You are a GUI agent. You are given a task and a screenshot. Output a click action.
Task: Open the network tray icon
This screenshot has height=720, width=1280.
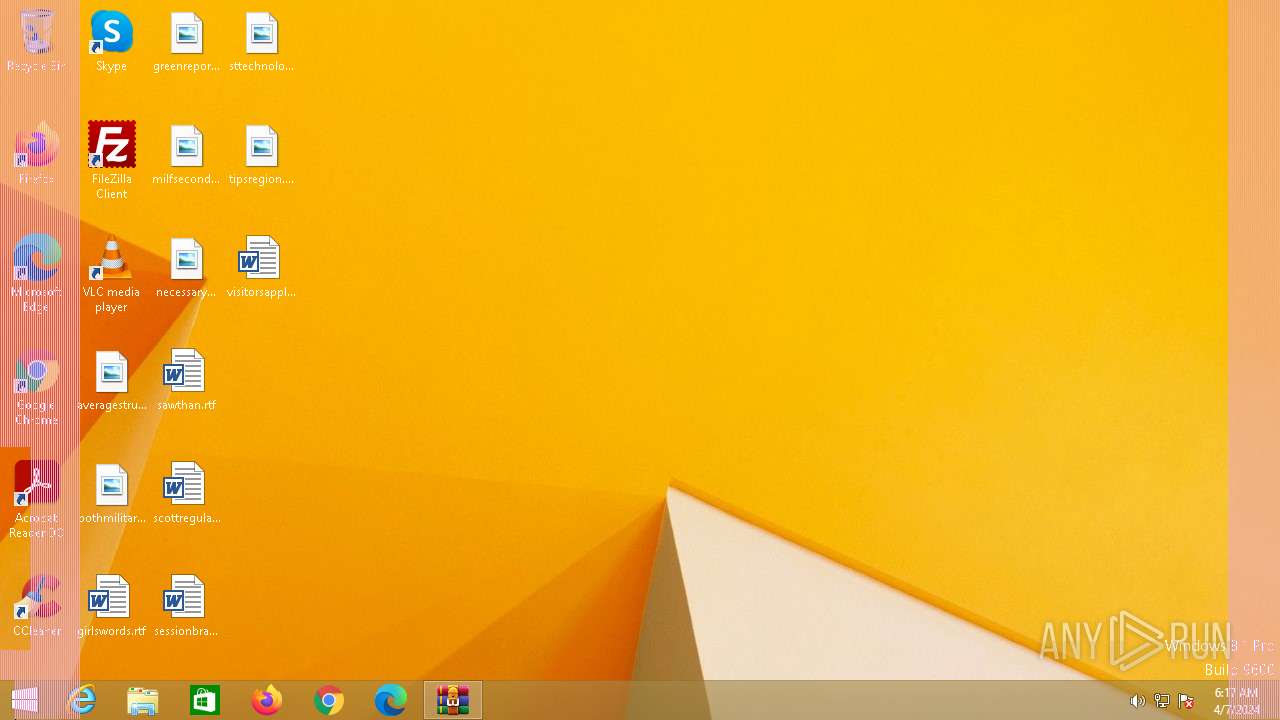pos(1162,701)
